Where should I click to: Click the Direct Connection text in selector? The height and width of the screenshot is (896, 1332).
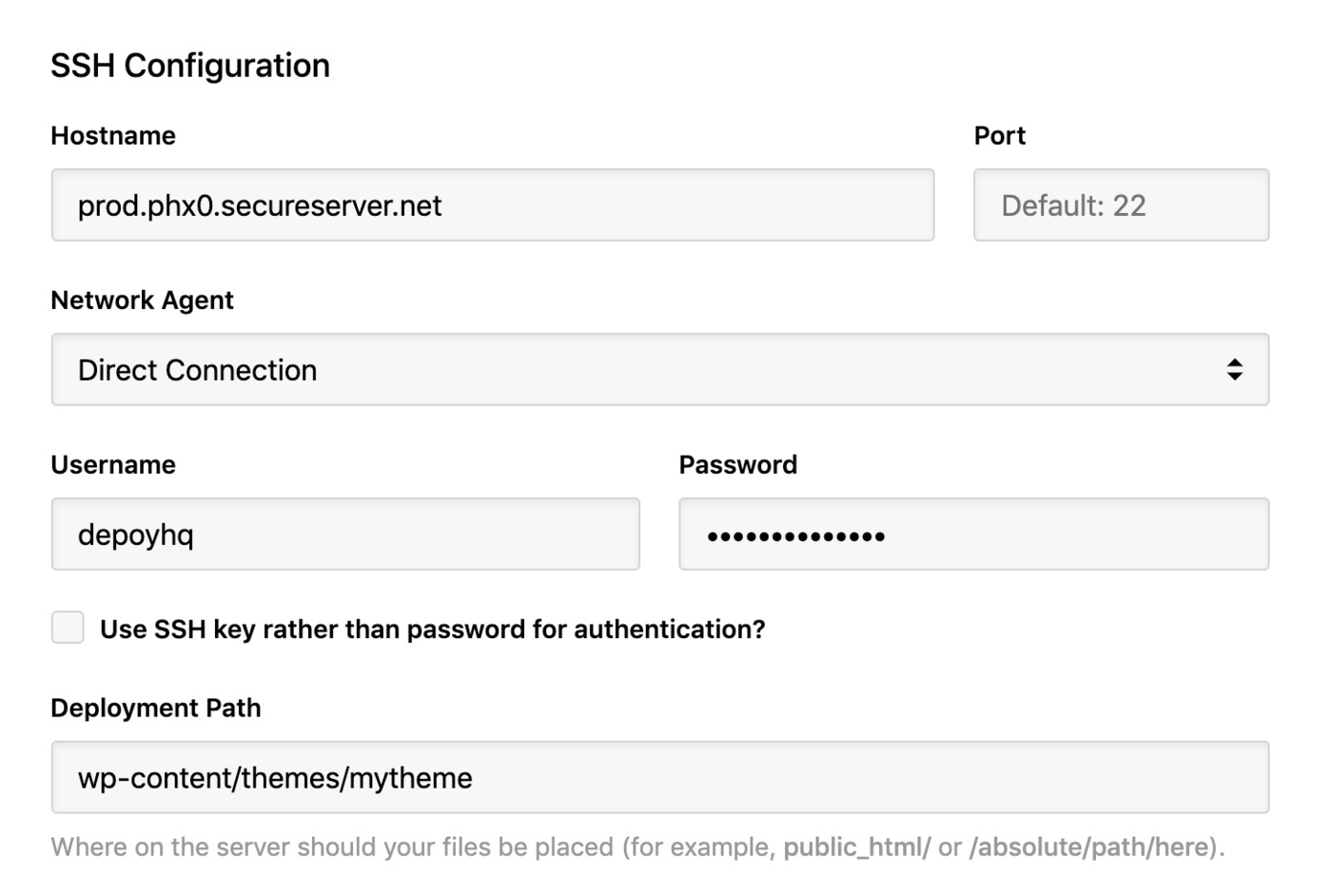click(197, 370)
